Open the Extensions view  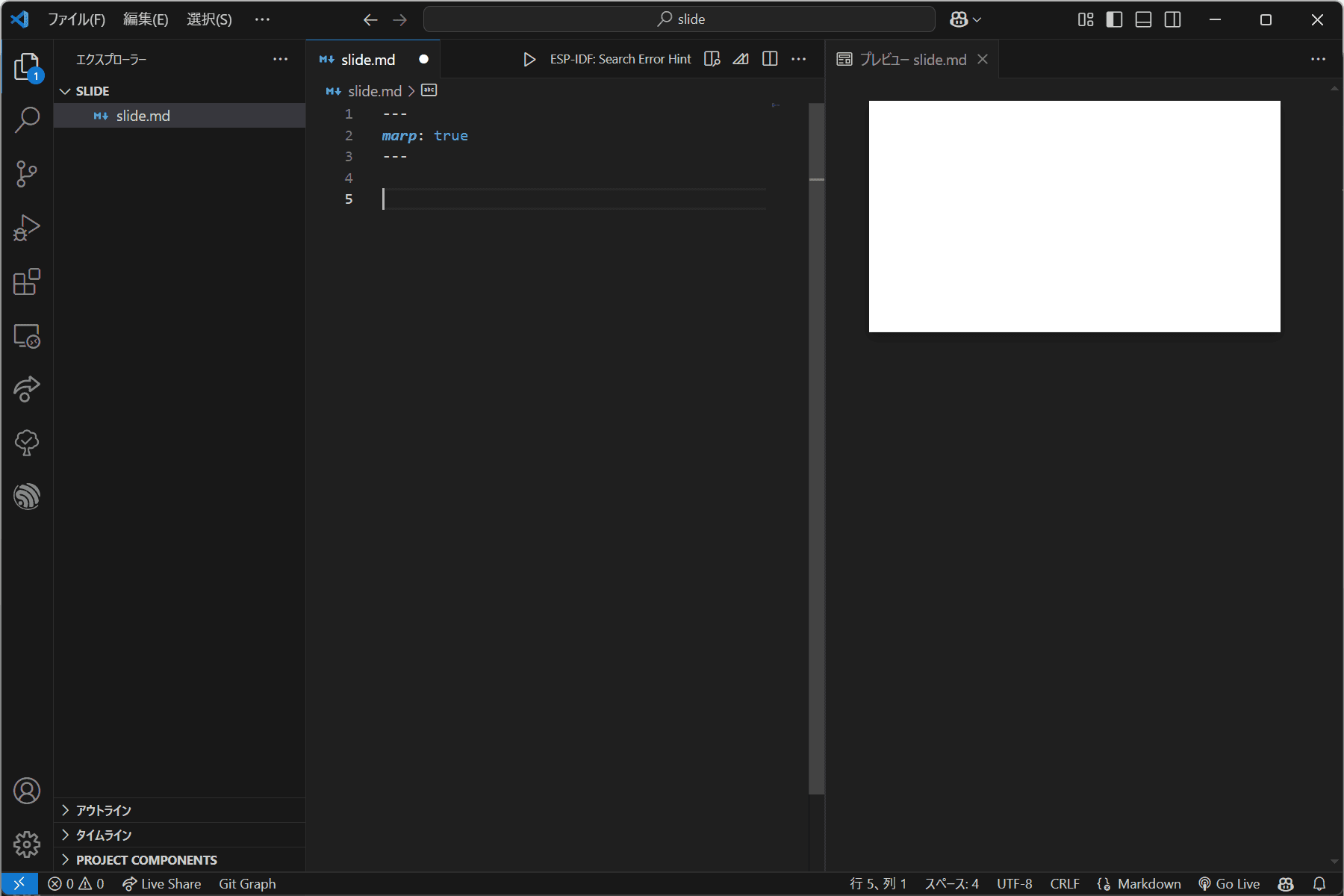pyautogui.click(x=27, y=282)
